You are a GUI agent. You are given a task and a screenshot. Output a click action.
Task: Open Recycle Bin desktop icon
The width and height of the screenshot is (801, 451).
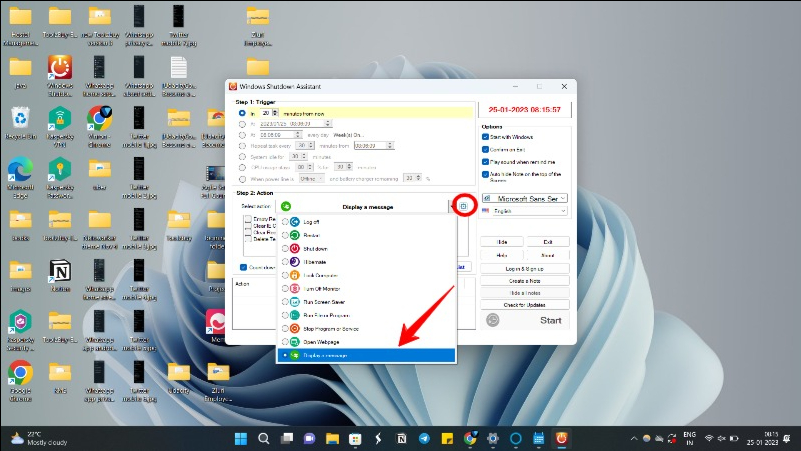click(20, 124)
